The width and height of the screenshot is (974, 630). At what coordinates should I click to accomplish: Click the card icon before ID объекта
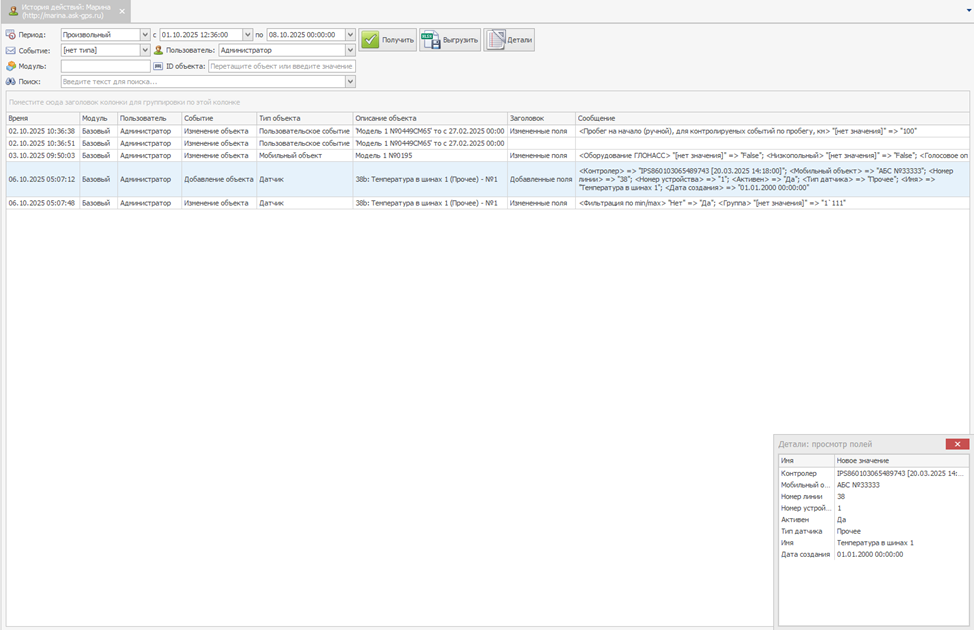point(158,66)
